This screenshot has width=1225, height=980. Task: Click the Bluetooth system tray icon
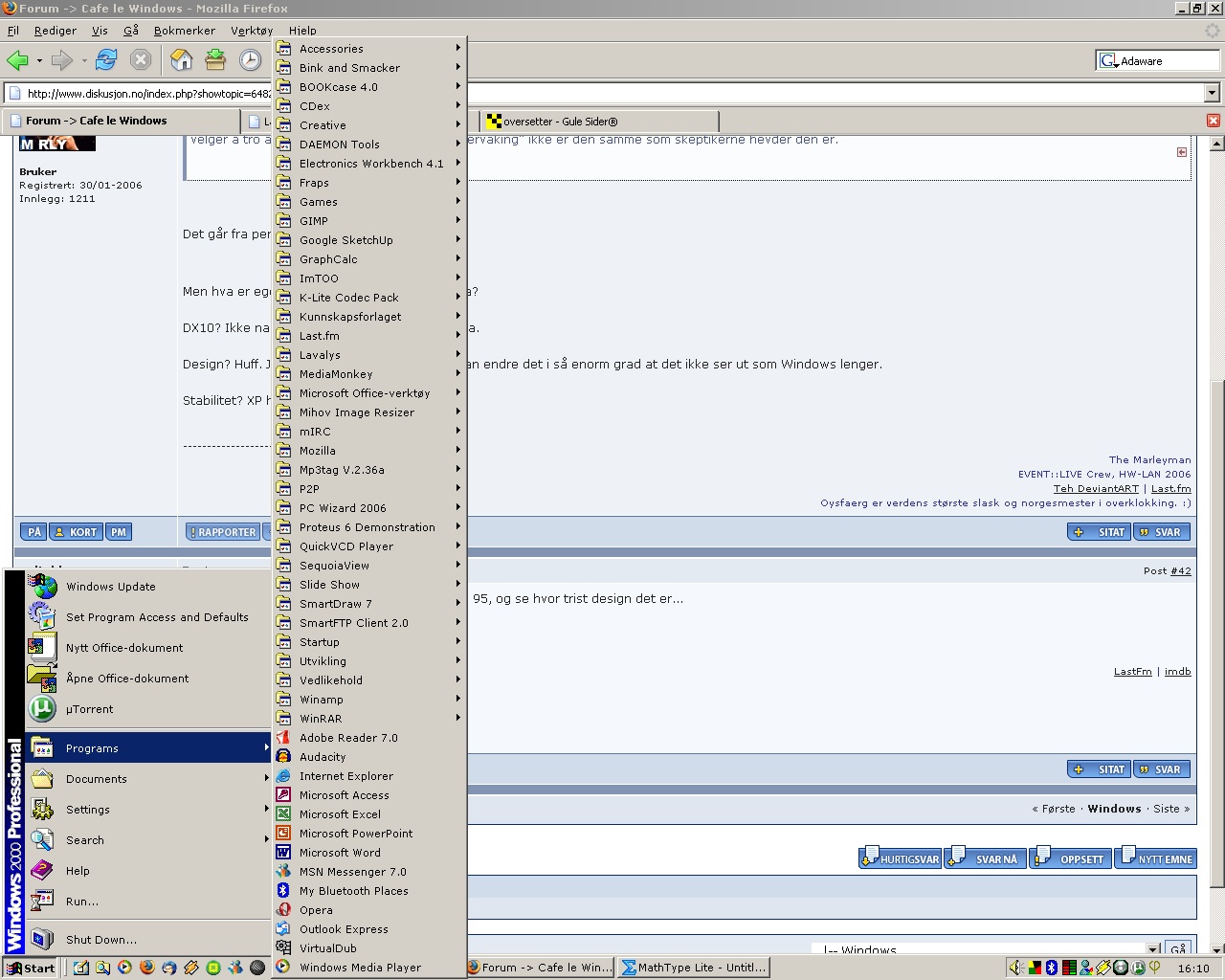point(1051,968)
